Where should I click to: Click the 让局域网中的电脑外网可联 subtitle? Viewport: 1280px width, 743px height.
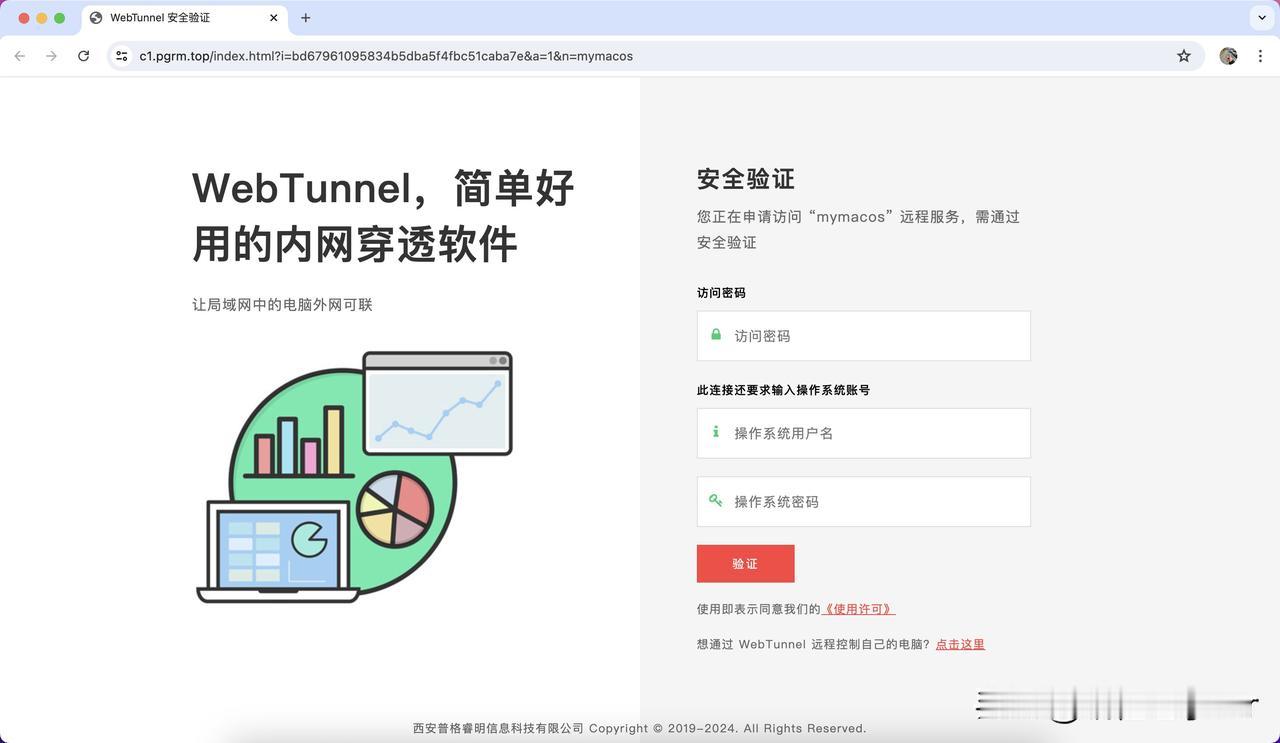click(x=282, y=305)
